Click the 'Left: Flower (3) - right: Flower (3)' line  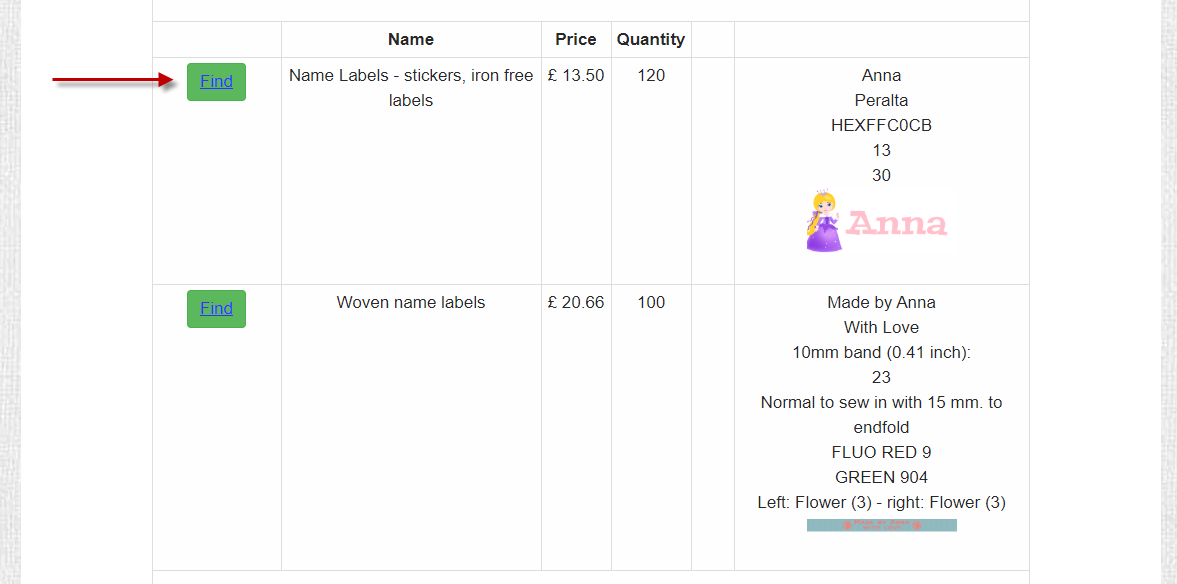pos(881,502)
